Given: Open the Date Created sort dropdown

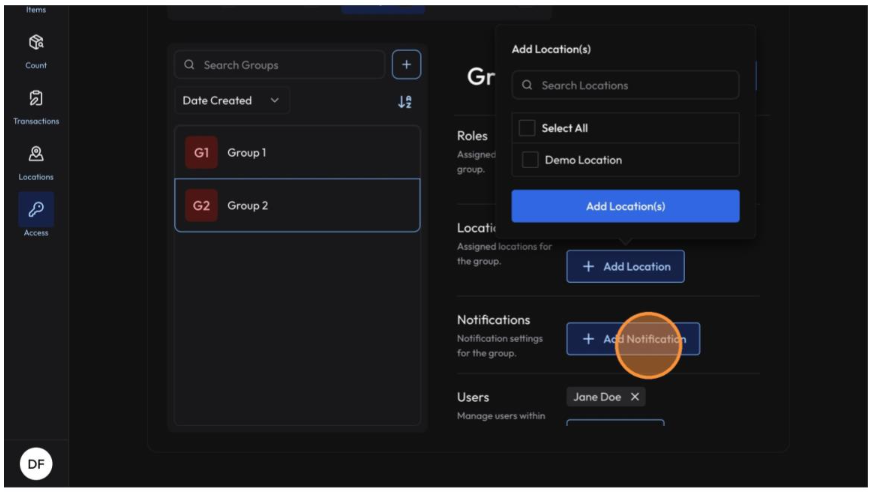Looking at the screenshot, I should click(x=232, y=101).
